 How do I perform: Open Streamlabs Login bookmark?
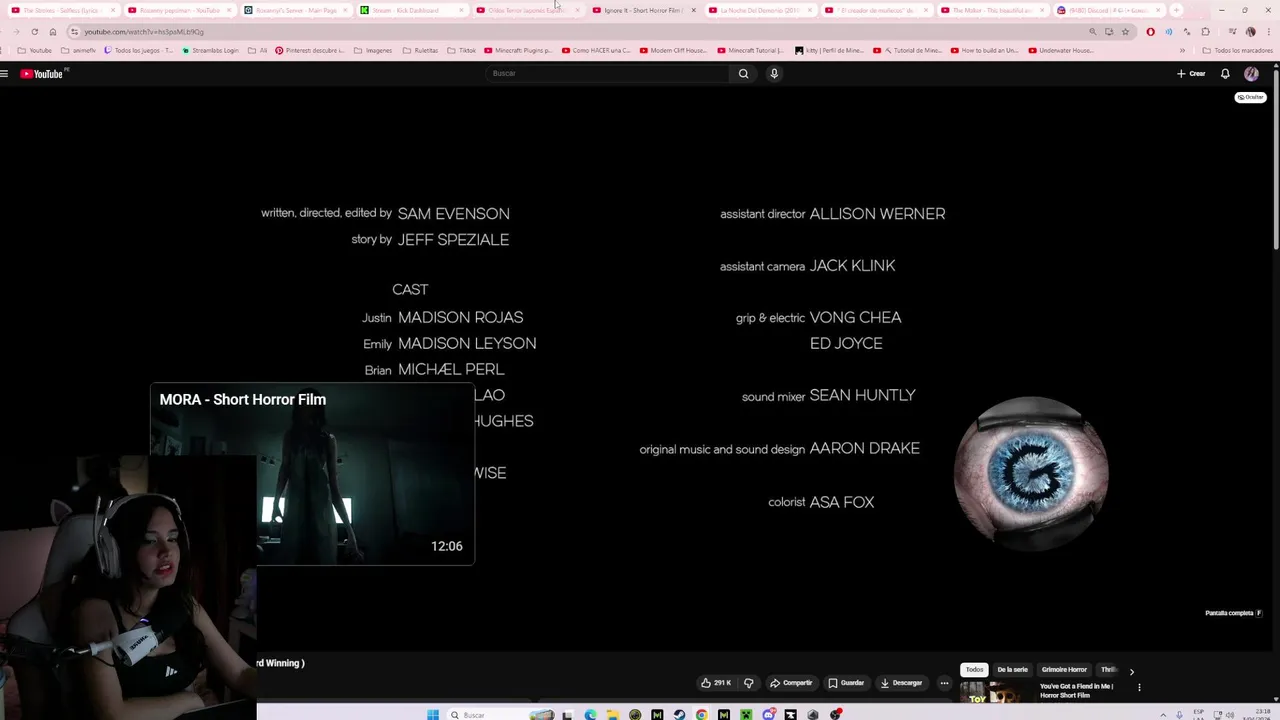(x=210, y=50)
